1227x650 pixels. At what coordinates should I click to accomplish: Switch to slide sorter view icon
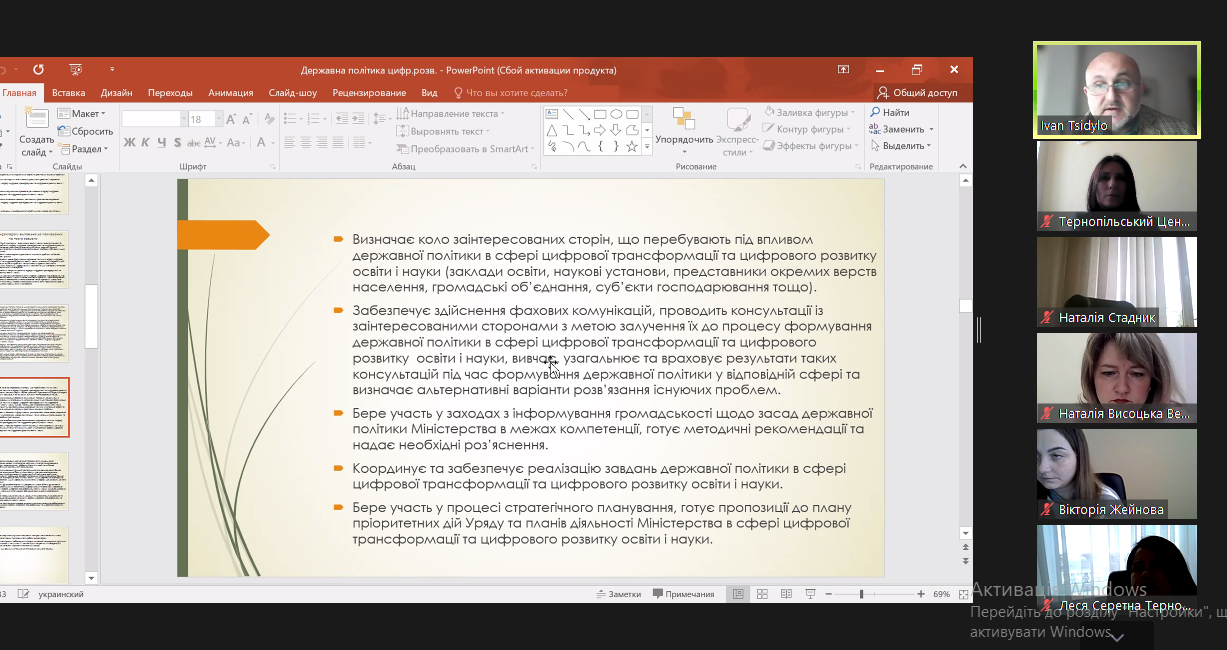point(762,594)
